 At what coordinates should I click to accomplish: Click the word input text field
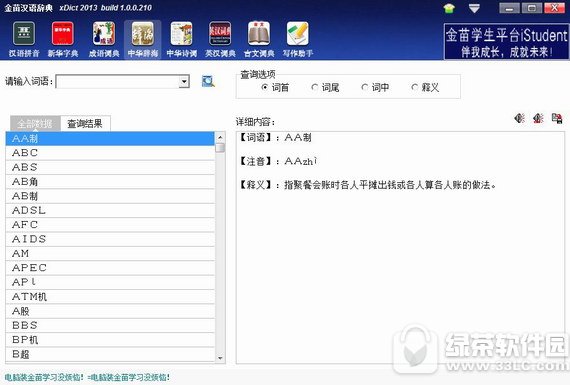(118, 81)
